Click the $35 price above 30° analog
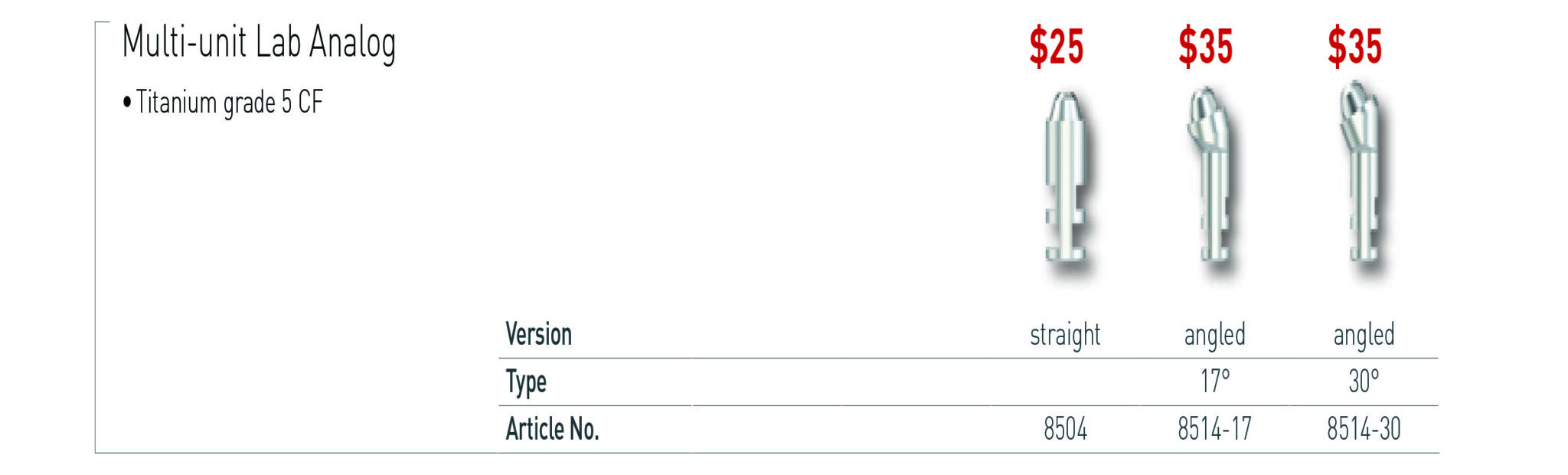 click(x=1354, y=47)
